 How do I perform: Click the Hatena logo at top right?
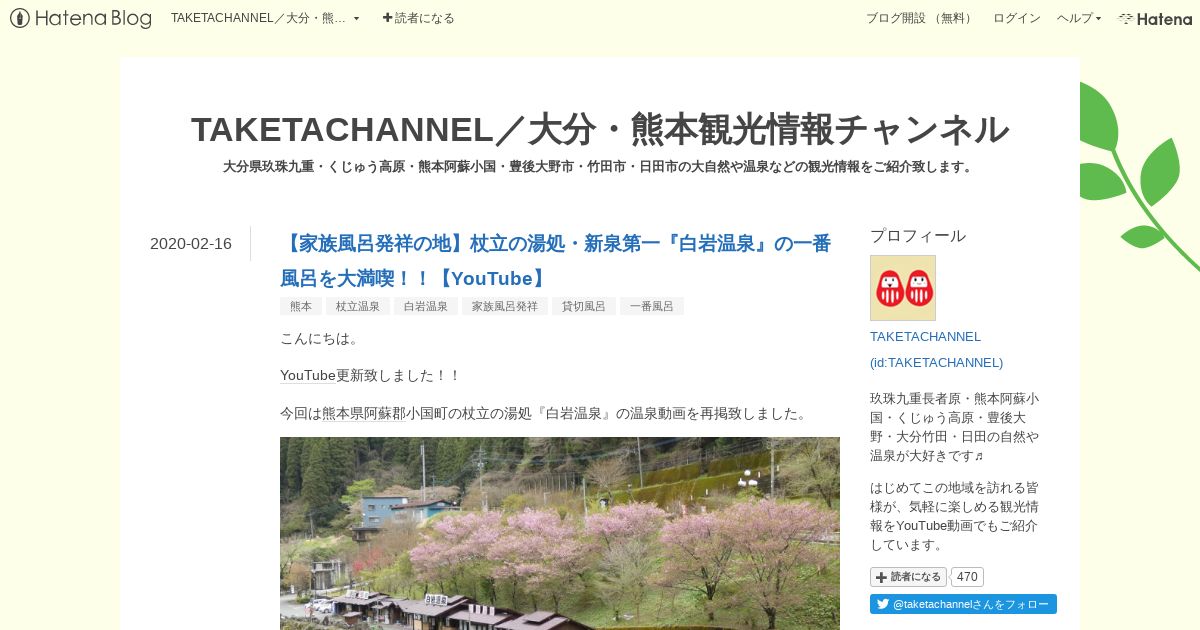pyautogui.click(x=1155, y=18)
